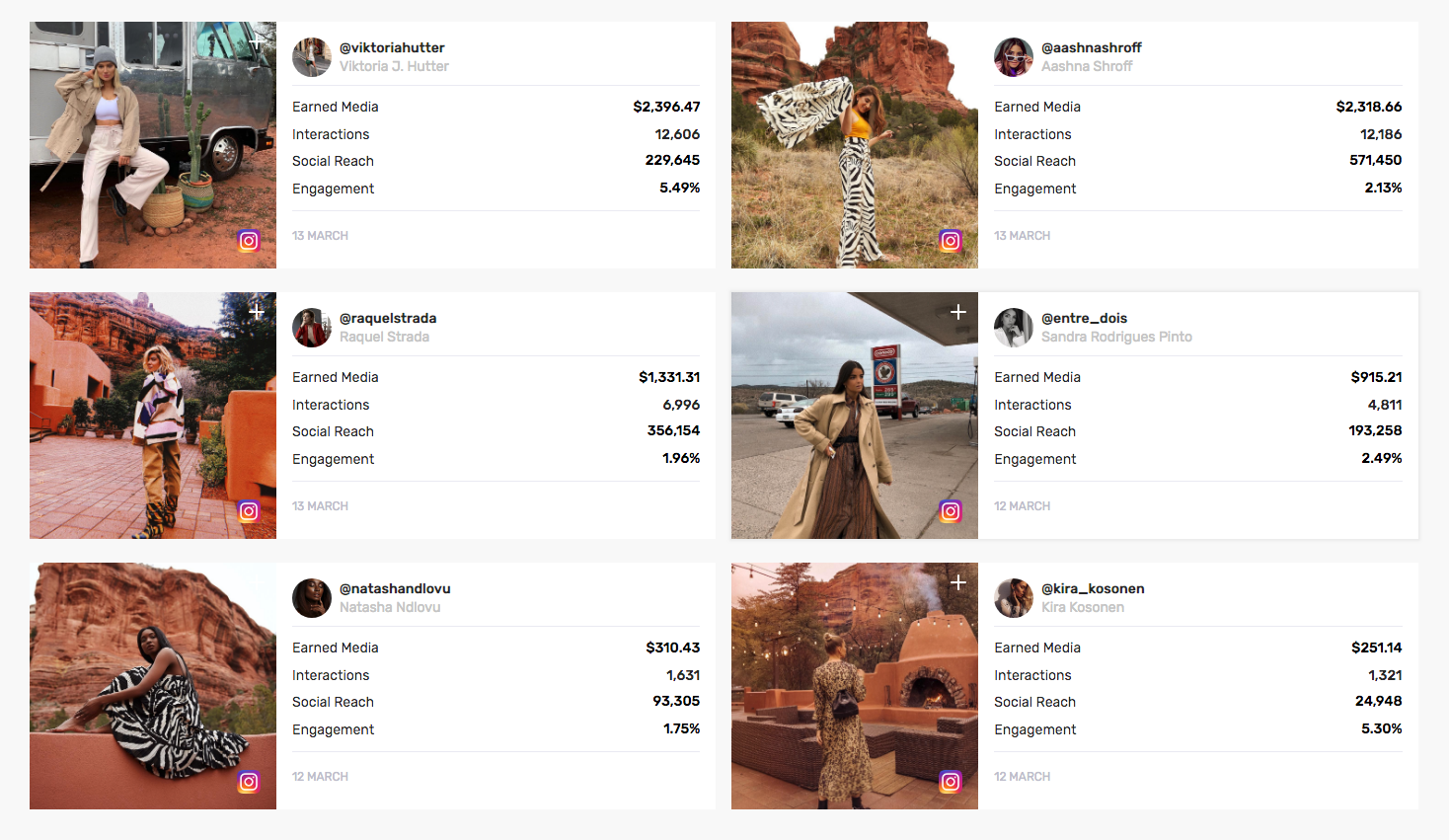The height and width of the screenshot is (840, 1449).
Task: Click the @raquelstrada handle
Action: pos(388,318)
